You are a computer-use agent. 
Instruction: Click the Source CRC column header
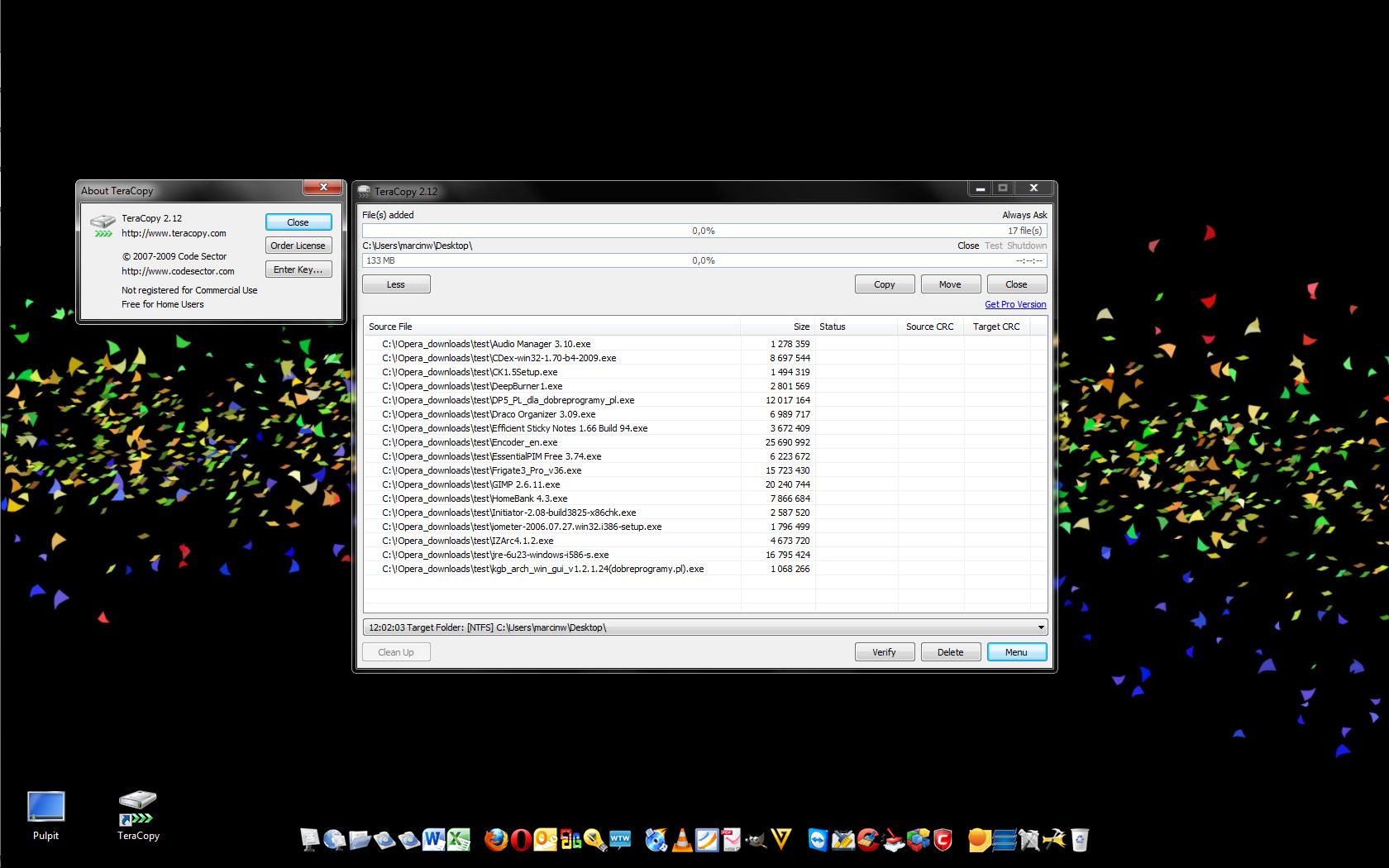[930, 327]
